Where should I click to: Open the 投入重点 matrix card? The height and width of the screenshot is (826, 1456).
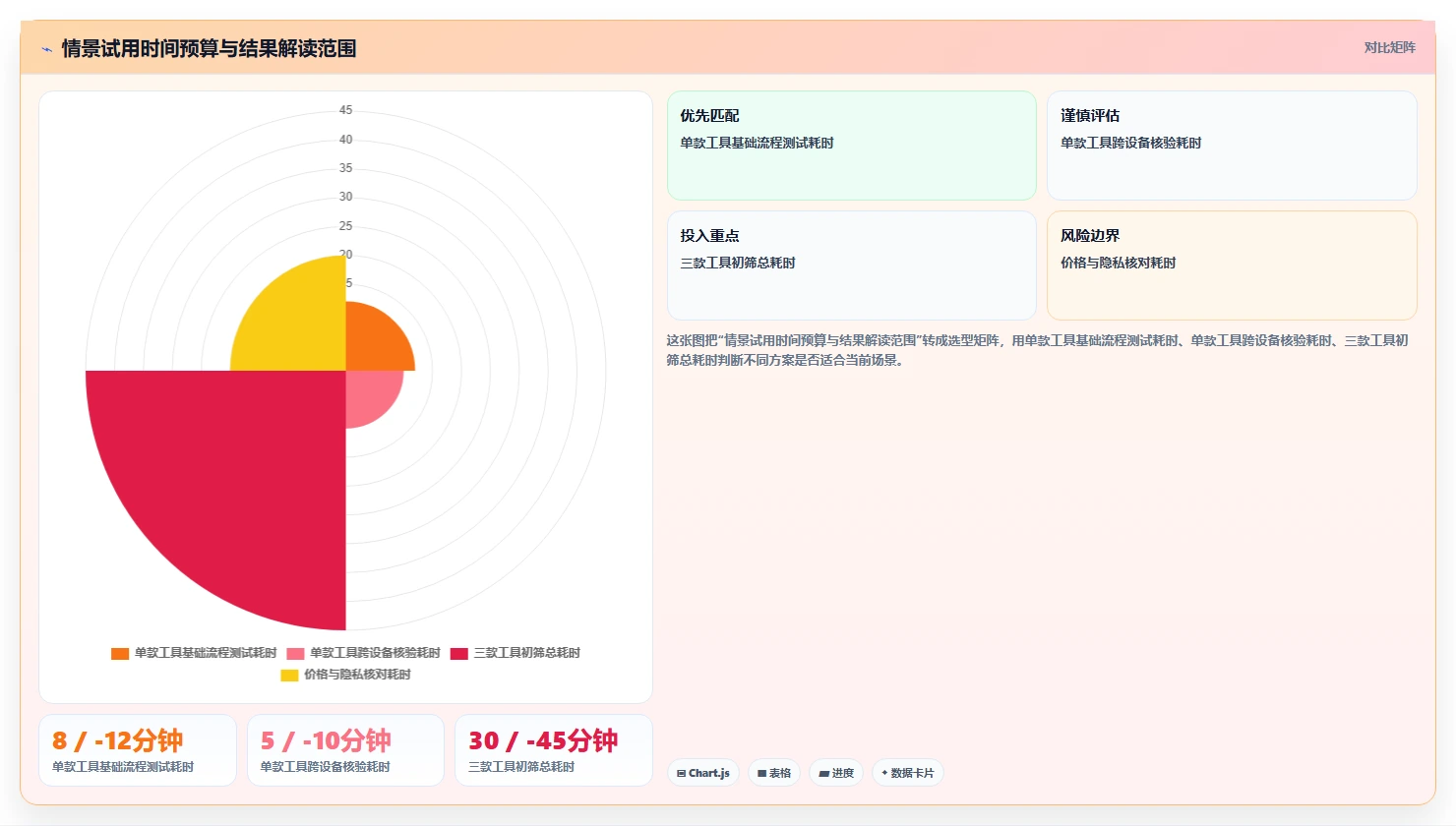852,265
